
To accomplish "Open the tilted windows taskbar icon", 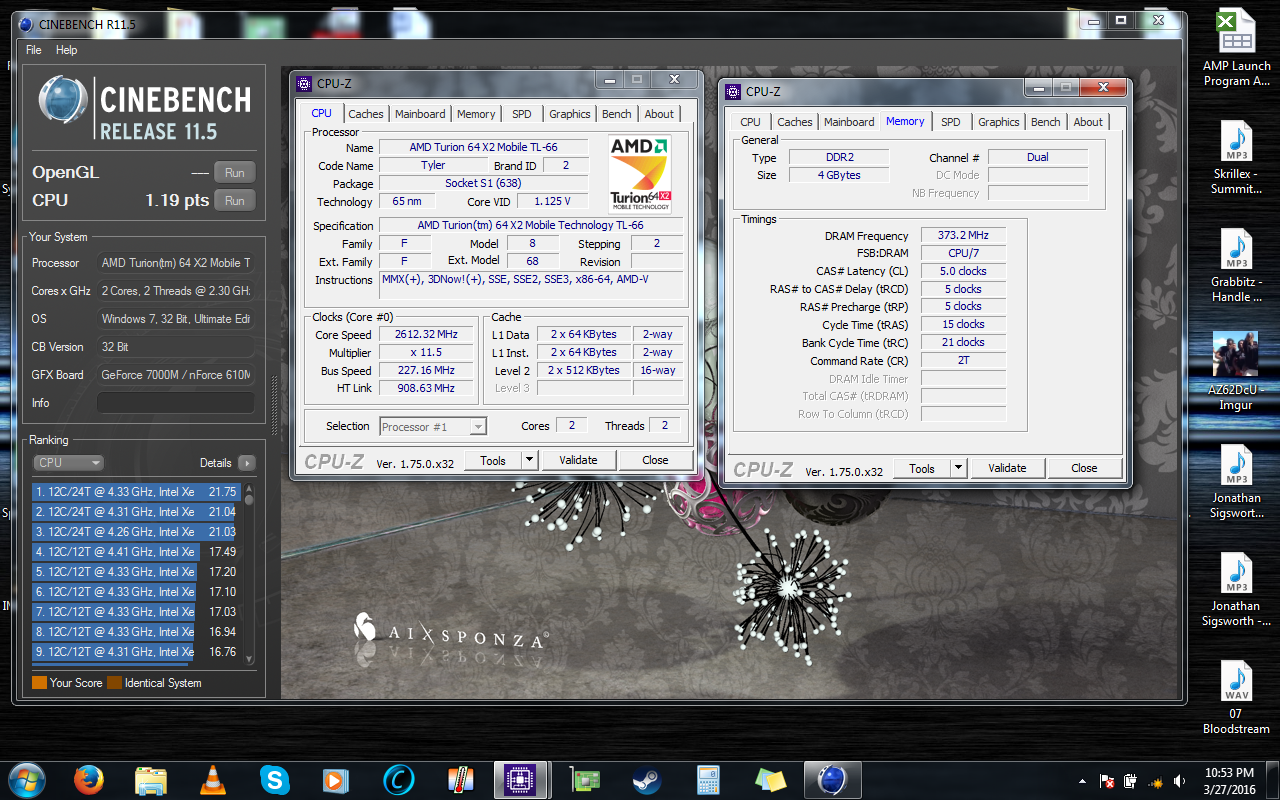I will pyautogui.click(x=770, y=779).
